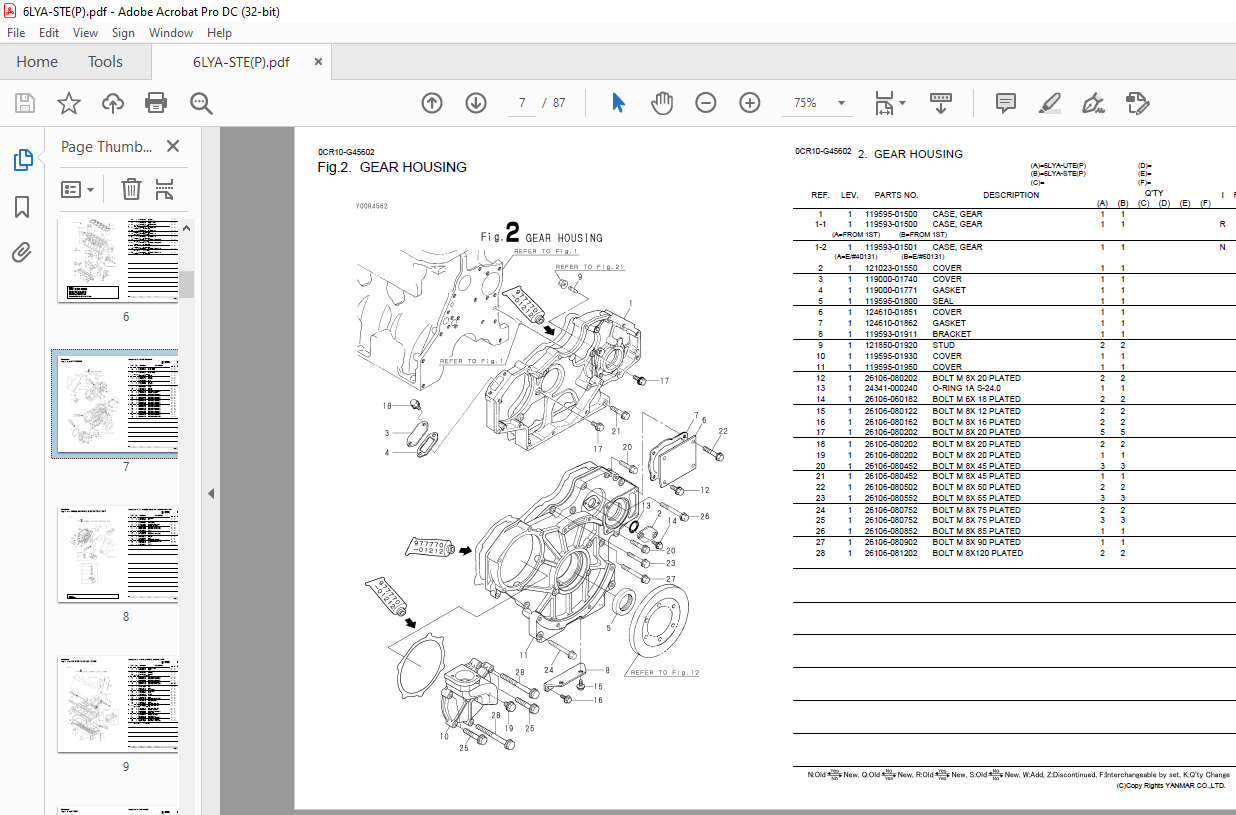The height and width of the screenshot is (815, 1236).
Task: Open the Edit menu
Action: point(49,33)
